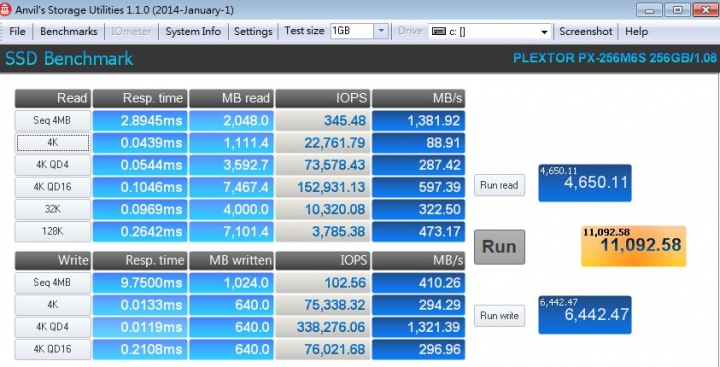Screen dimensions: 720x367
Task: Click the SSD Benchmark heading
Action: (69, 59)
